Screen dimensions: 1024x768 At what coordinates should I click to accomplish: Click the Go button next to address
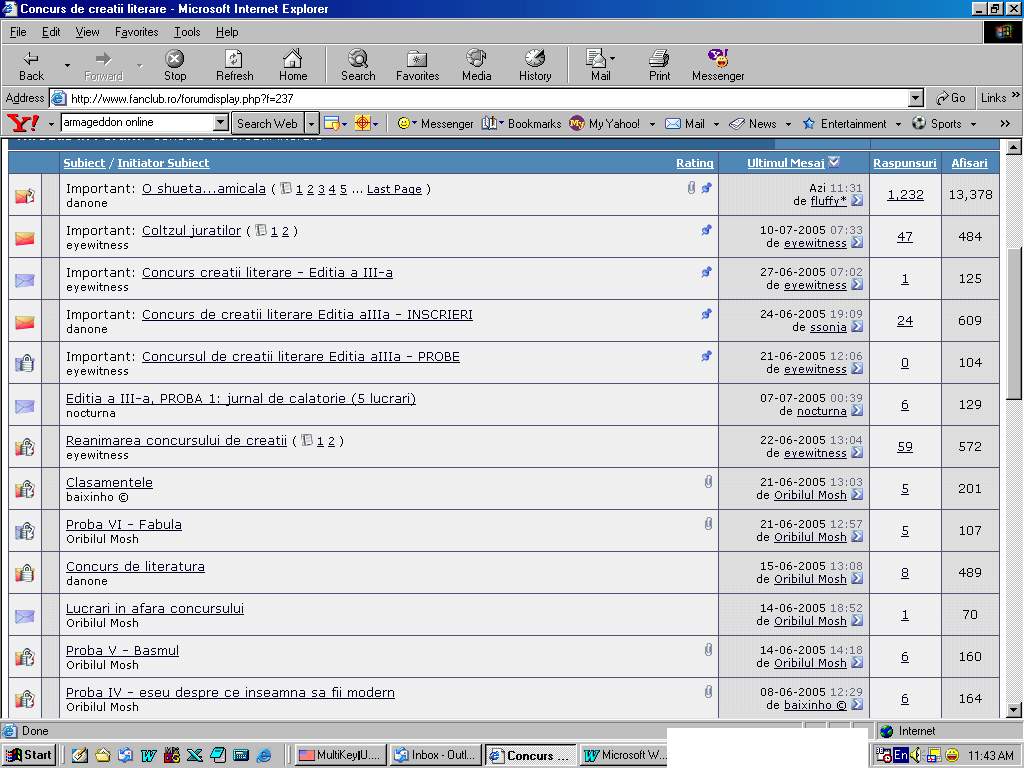(951, 98)
